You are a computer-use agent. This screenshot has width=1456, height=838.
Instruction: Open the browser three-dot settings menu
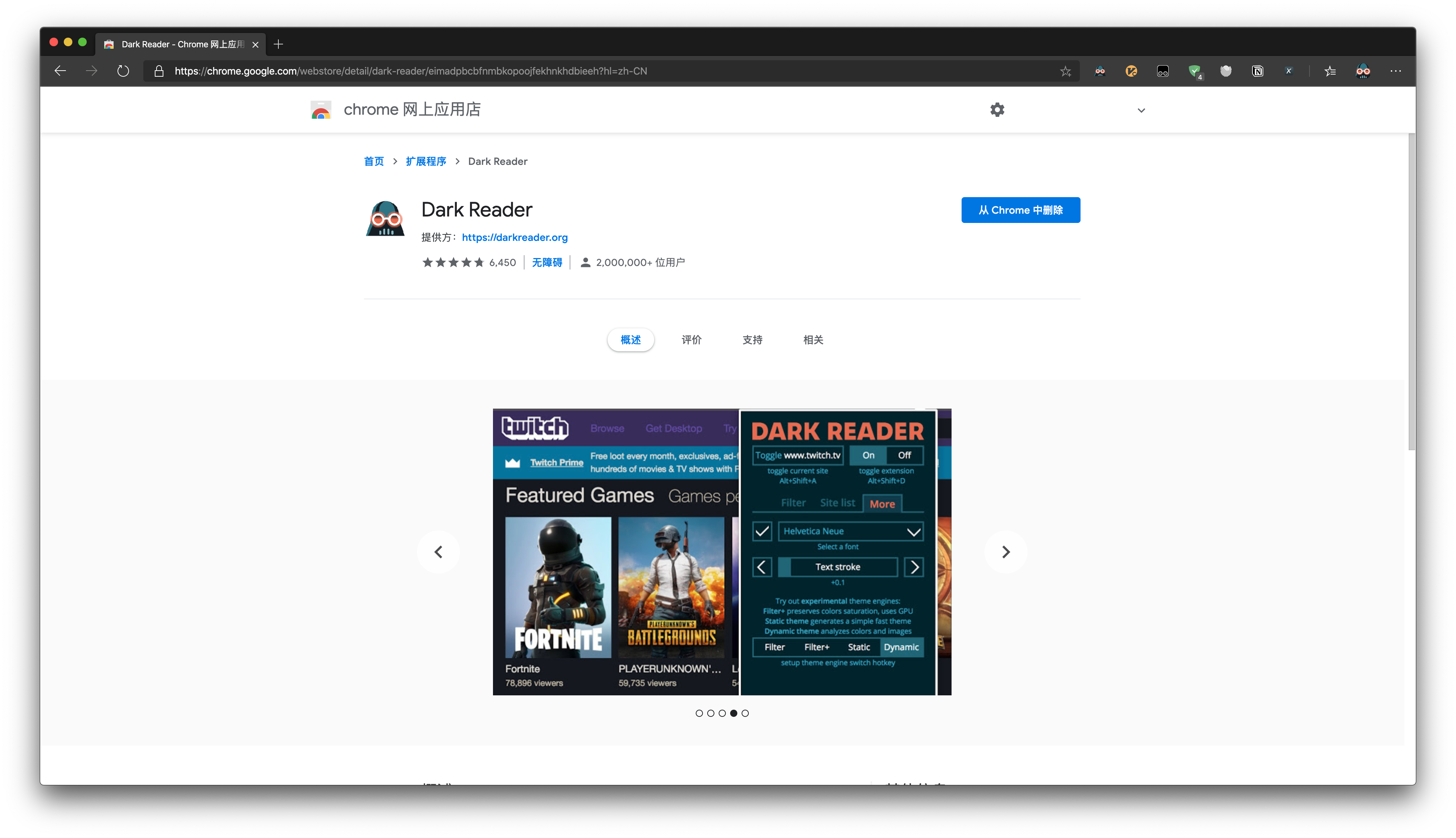tap(1395, 71)
